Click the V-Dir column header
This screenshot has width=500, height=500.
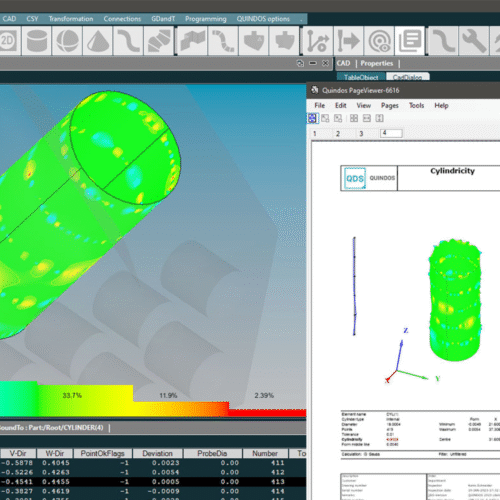18,453
